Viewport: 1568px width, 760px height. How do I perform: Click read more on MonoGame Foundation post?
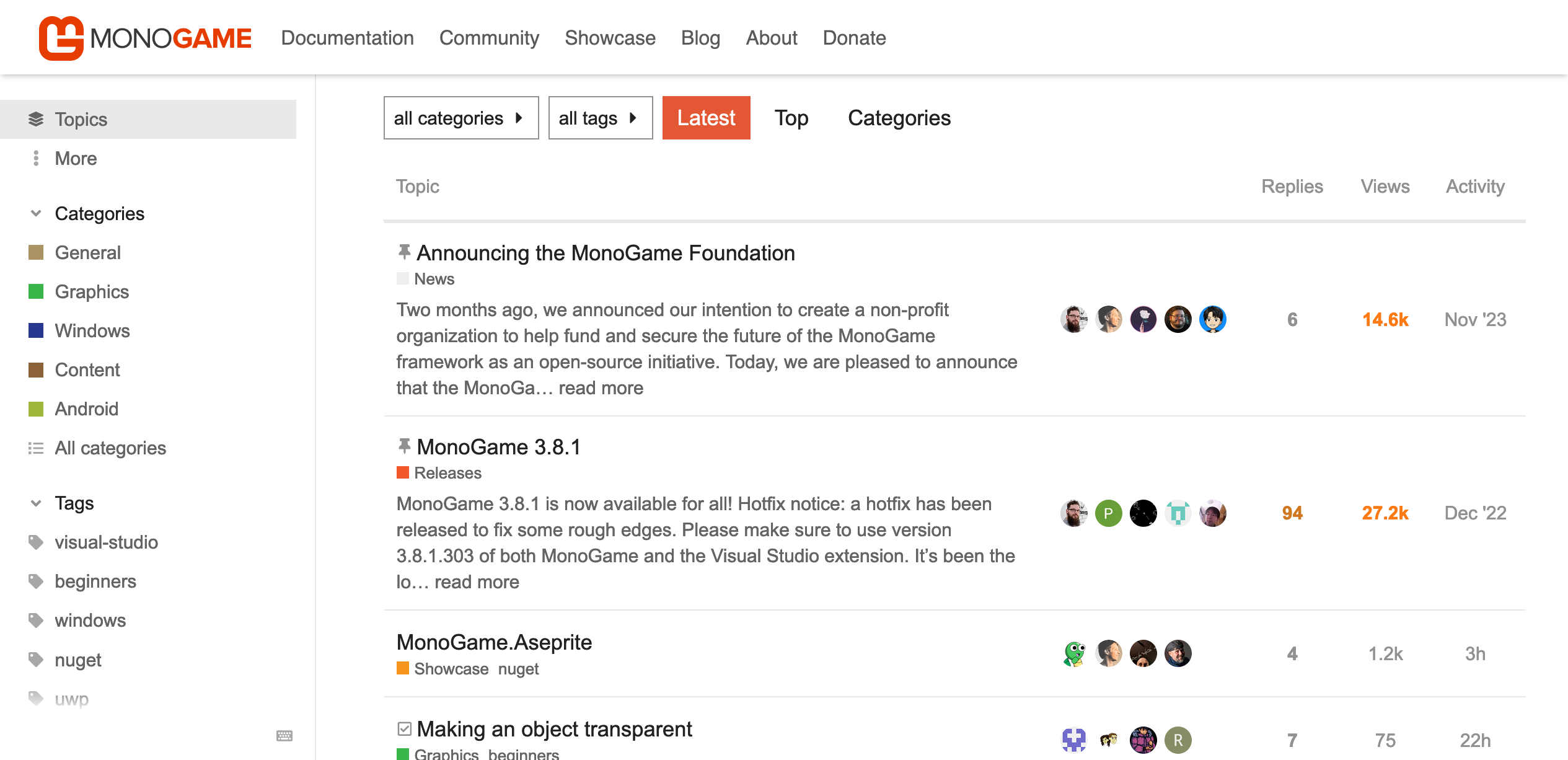[601, 388]
